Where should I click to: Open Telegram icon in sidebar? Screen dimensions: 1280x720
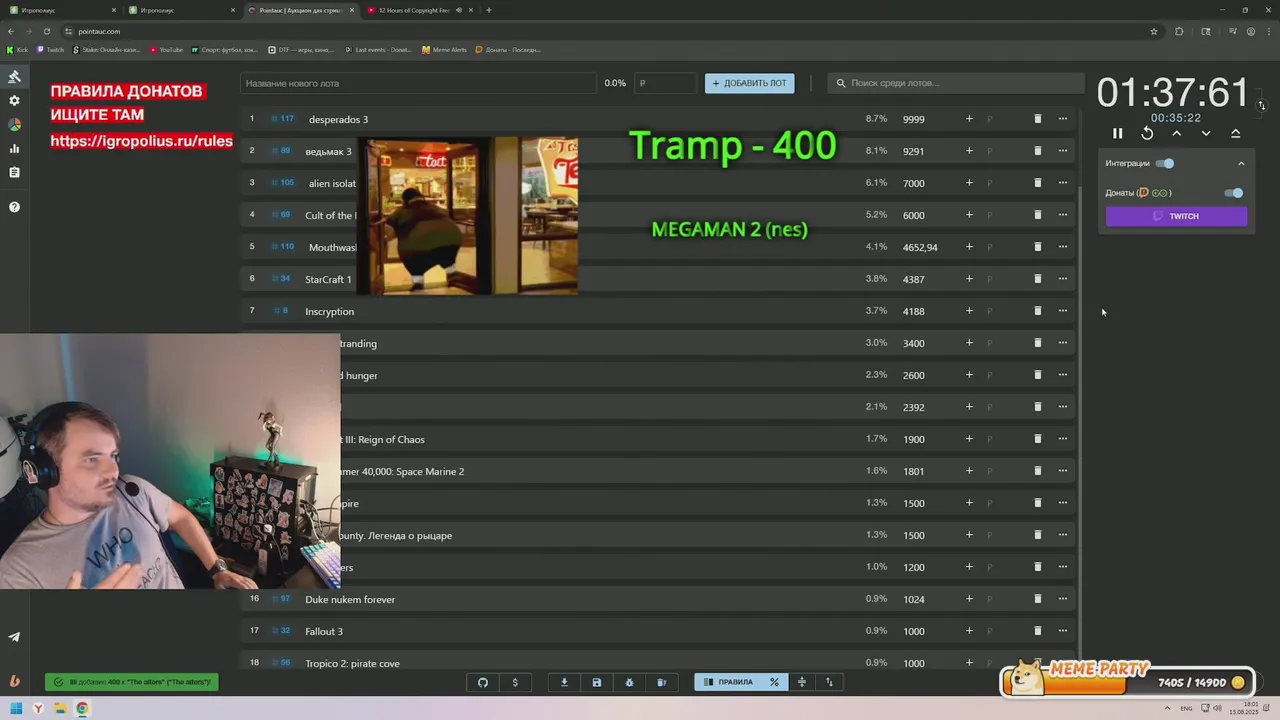14,637
